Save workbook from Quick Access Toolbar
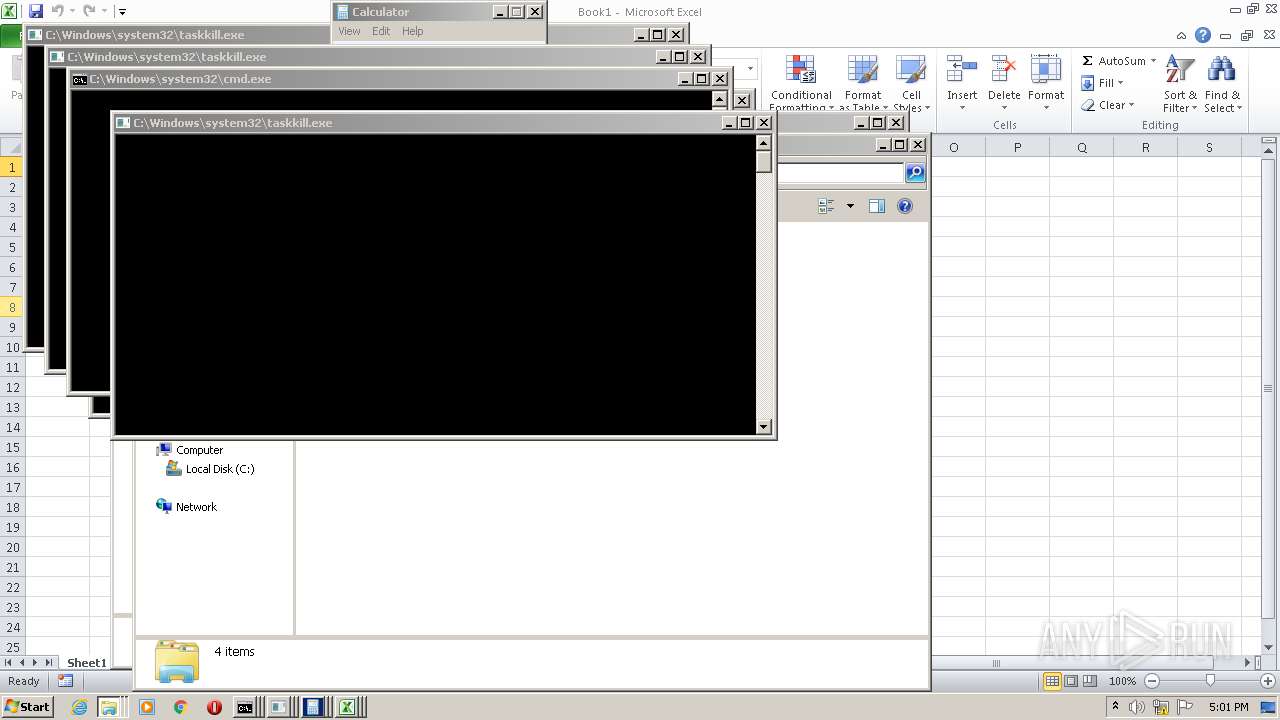The height and width of the screenshot is (720, 1280). [x=36, y=11]
